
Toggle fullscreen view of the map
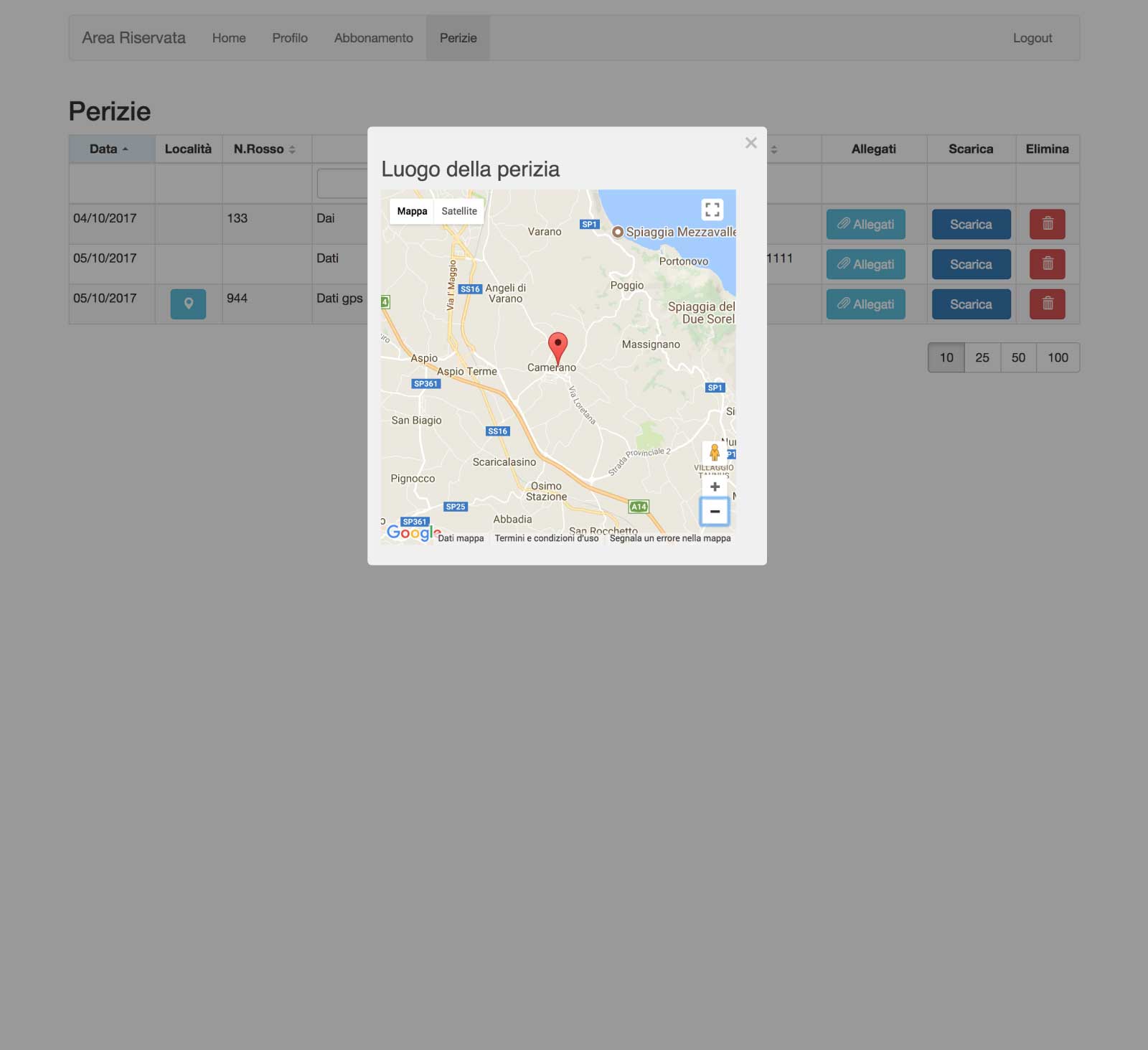click(x=712, y=210)
